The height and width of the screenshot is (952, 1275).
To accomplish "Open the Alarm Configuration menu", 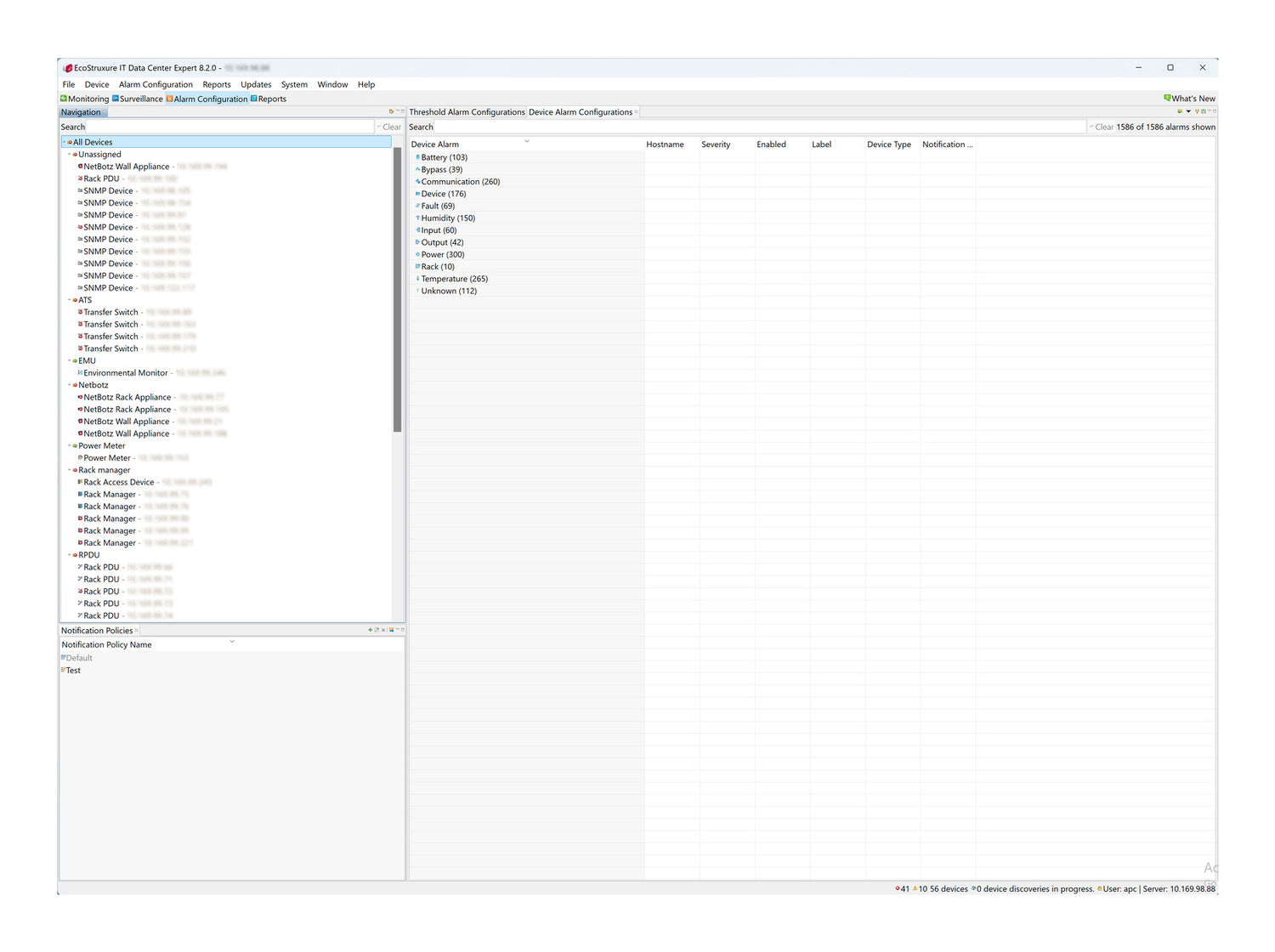I will tap(156, 84).
